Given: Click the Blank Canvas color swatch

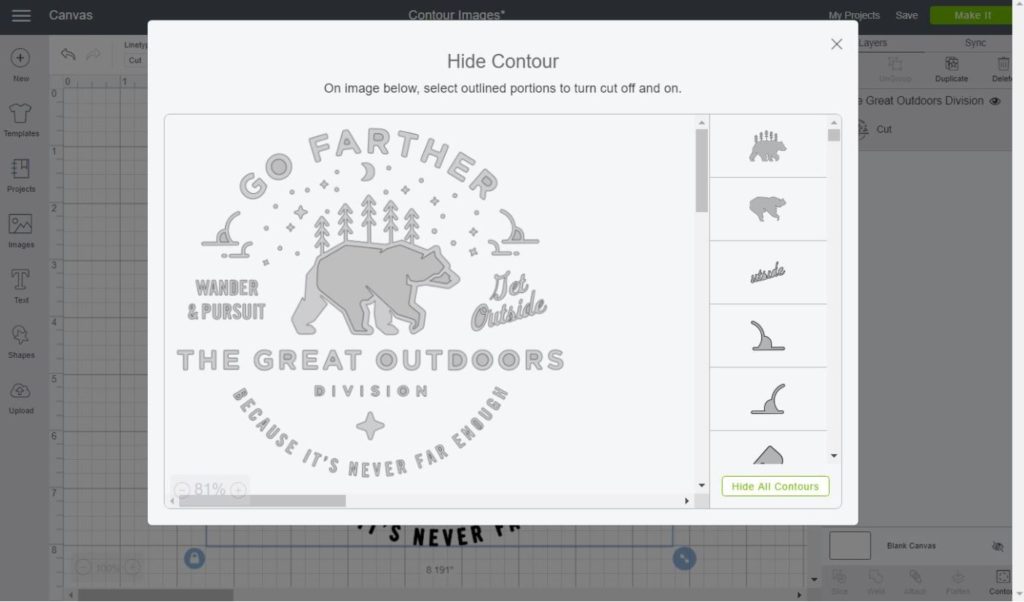Looking at the screenshot, I should [x=850, y=546].
